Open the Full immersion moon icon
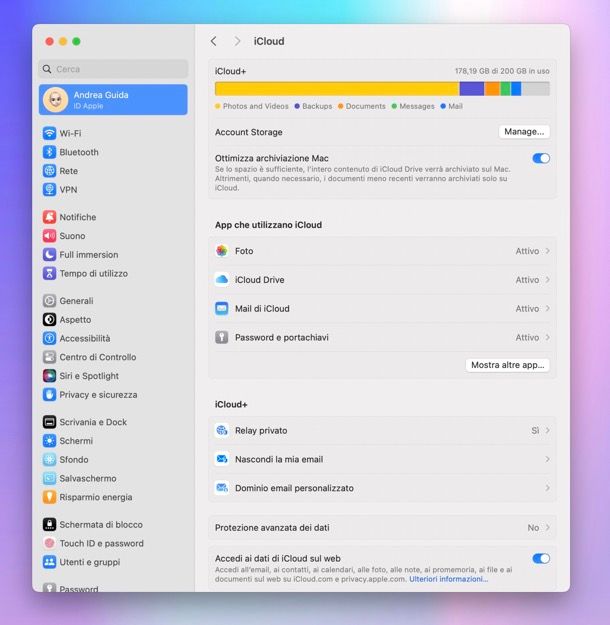The image size is (610, 625). pyautogui.click(x=49, y=254)
